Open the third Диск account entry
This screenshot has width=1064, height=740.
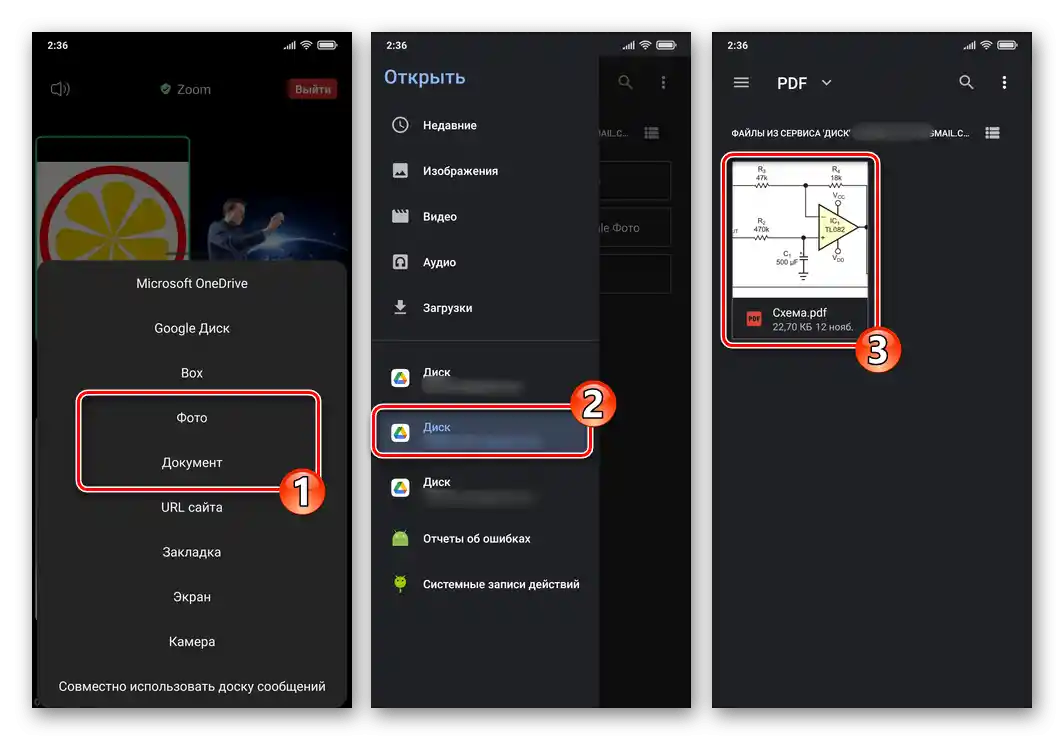pyautogui.click(x=485, y=488)
